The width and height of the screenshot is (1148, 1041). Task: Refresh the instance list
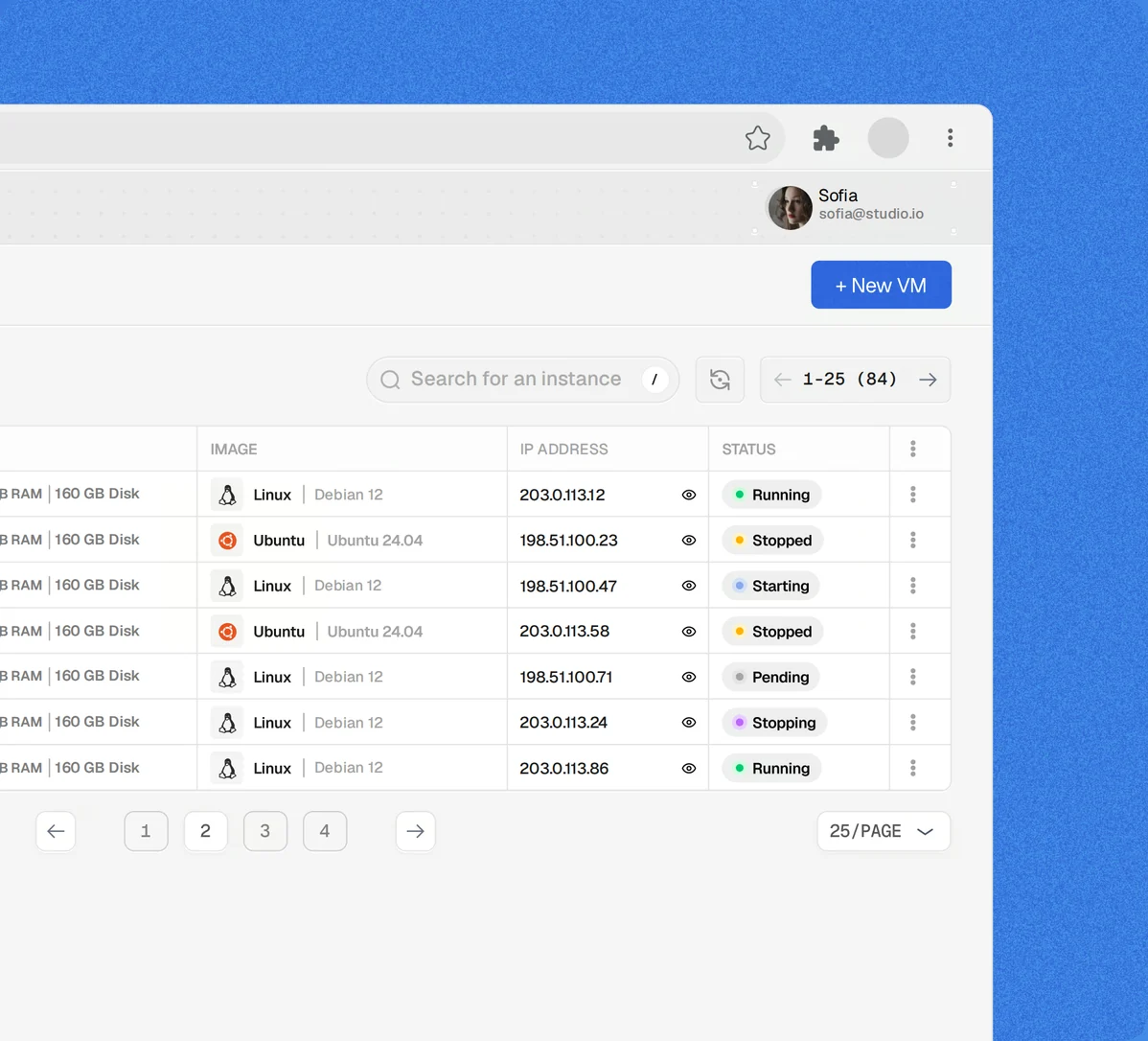point(720,379)
